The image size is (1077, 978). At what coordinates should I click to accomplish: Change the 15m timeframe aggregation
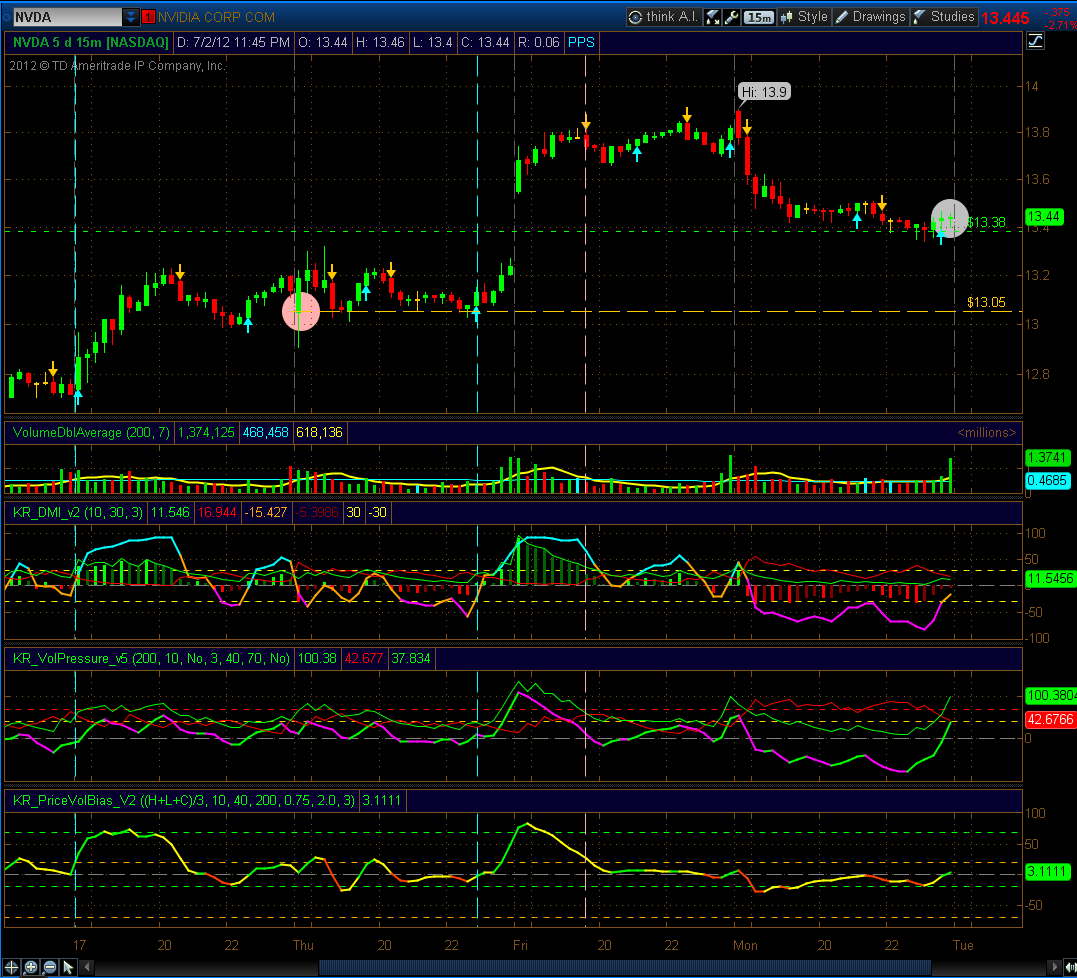(758, 17)
